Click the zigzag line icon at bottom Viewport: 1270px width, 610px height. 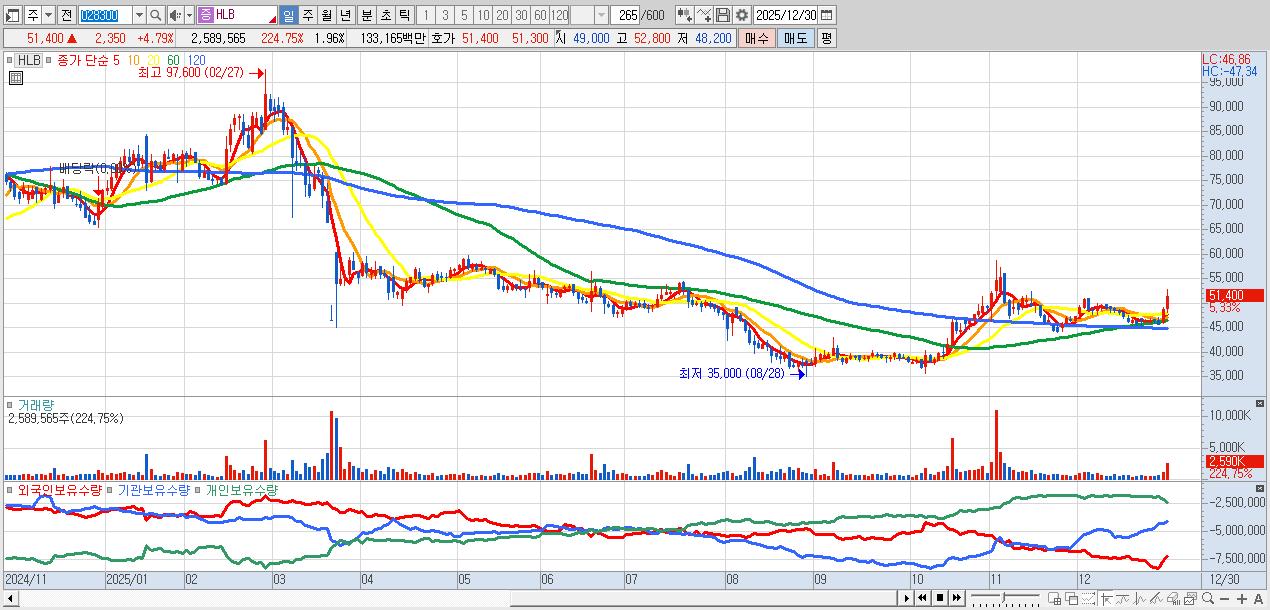tap(1139, 598)
